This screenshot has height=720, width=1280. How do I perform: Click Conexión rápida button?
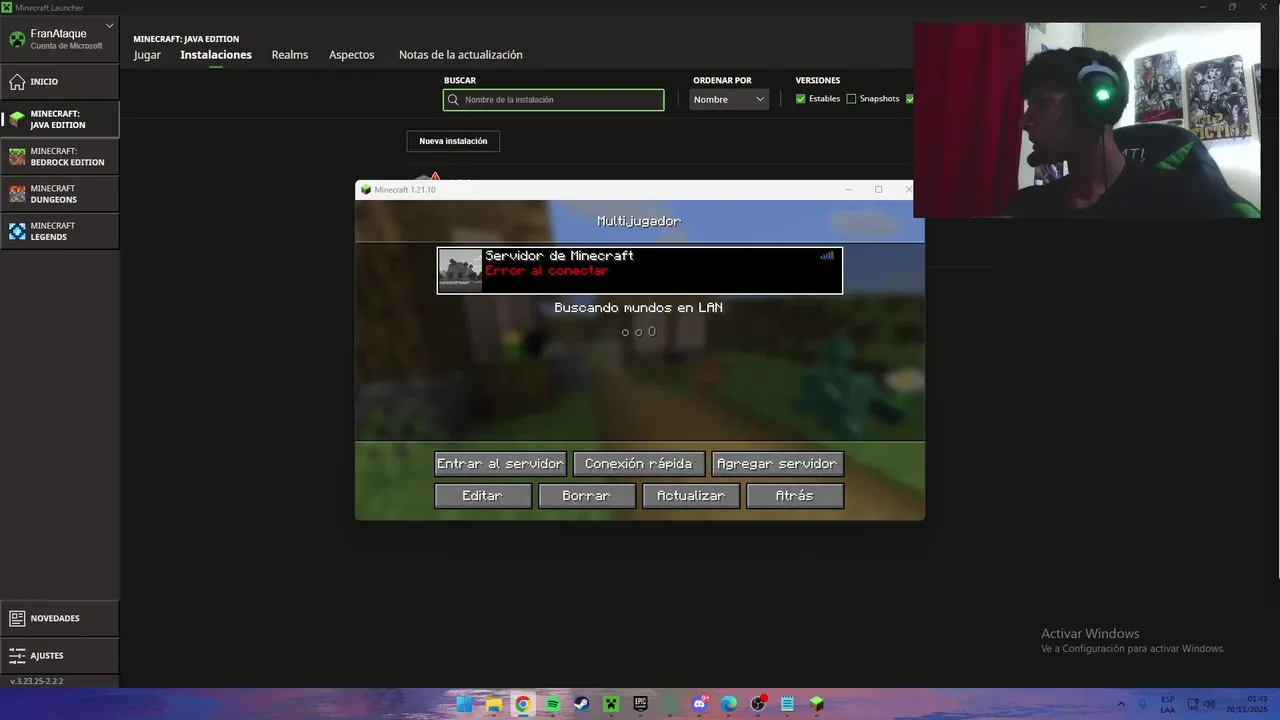(x=638, y=464)
